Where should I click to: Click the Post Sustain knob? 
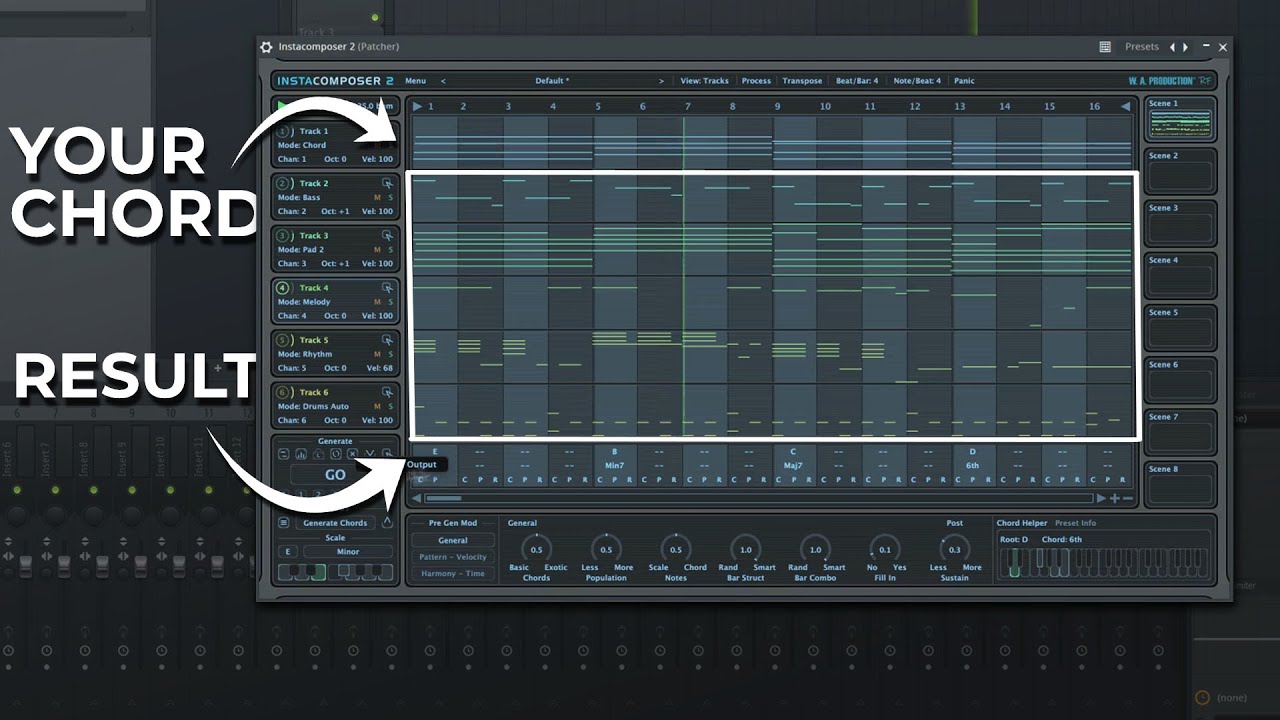[955, 549]
